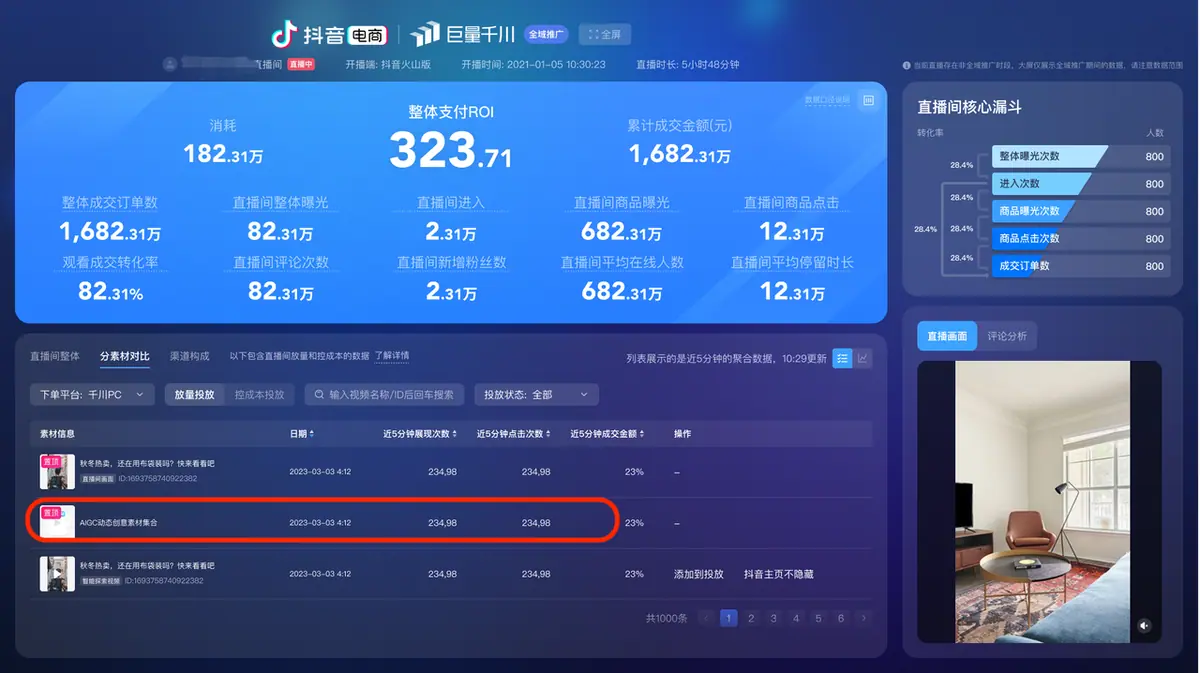Screen dimensions: 1200x673
Task: Select 控成本投放 segment option
Action: tap(259, 394)
